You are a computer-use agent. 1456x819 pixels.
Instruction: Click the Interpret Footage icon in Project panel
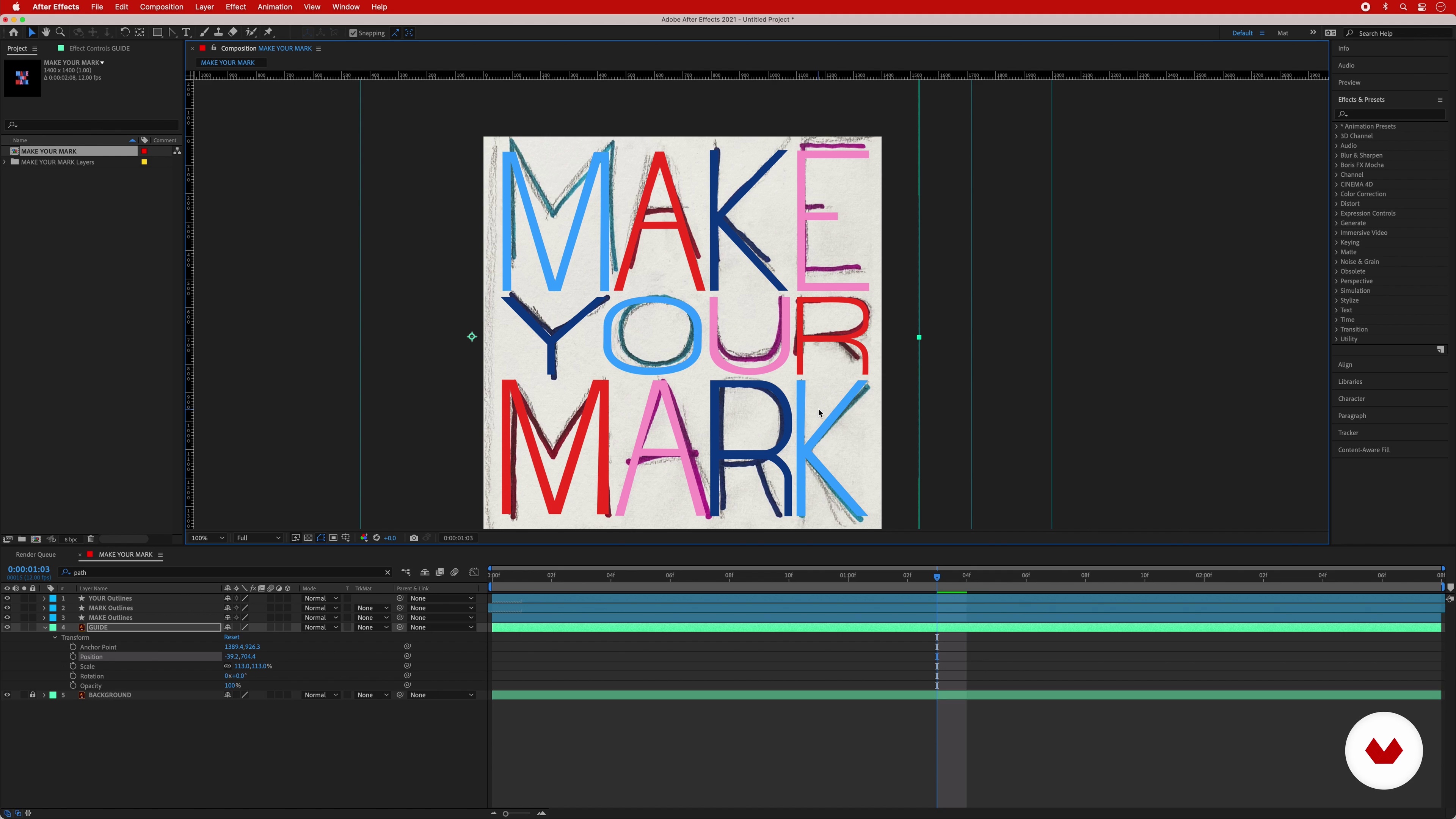[x=8, y=539]
